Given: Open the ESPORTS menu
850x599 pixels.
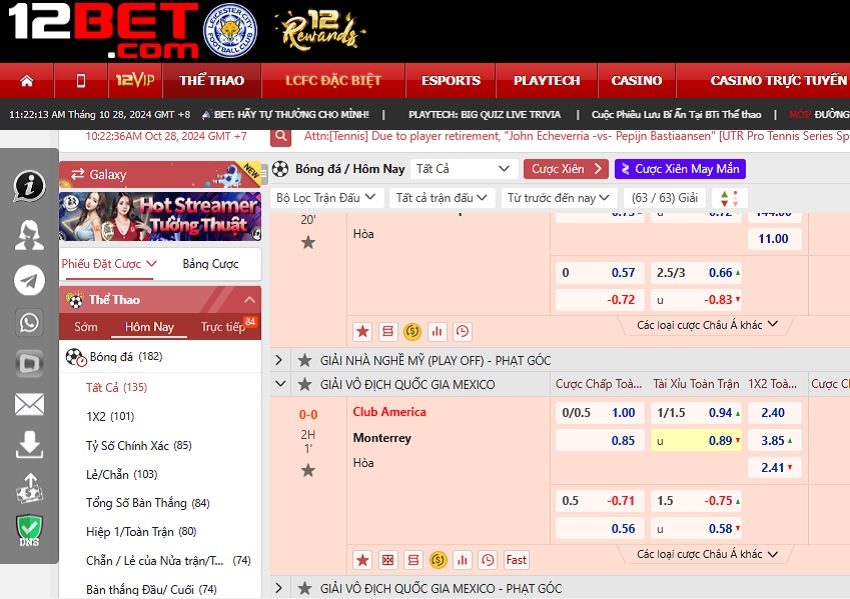Looking at the screenshot, I should [451, 81].
